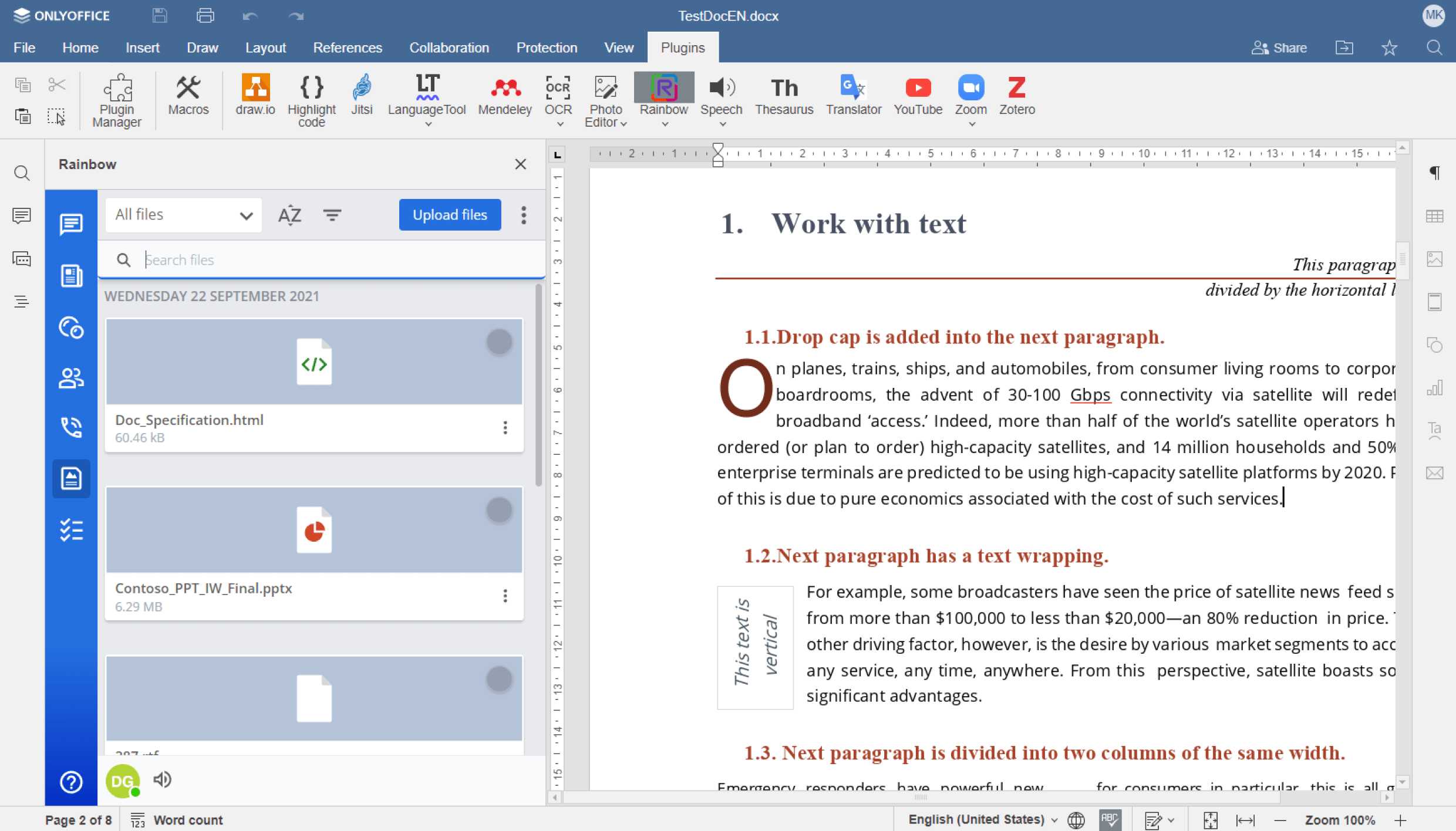Open the draw.io plugin

[255, 94]
